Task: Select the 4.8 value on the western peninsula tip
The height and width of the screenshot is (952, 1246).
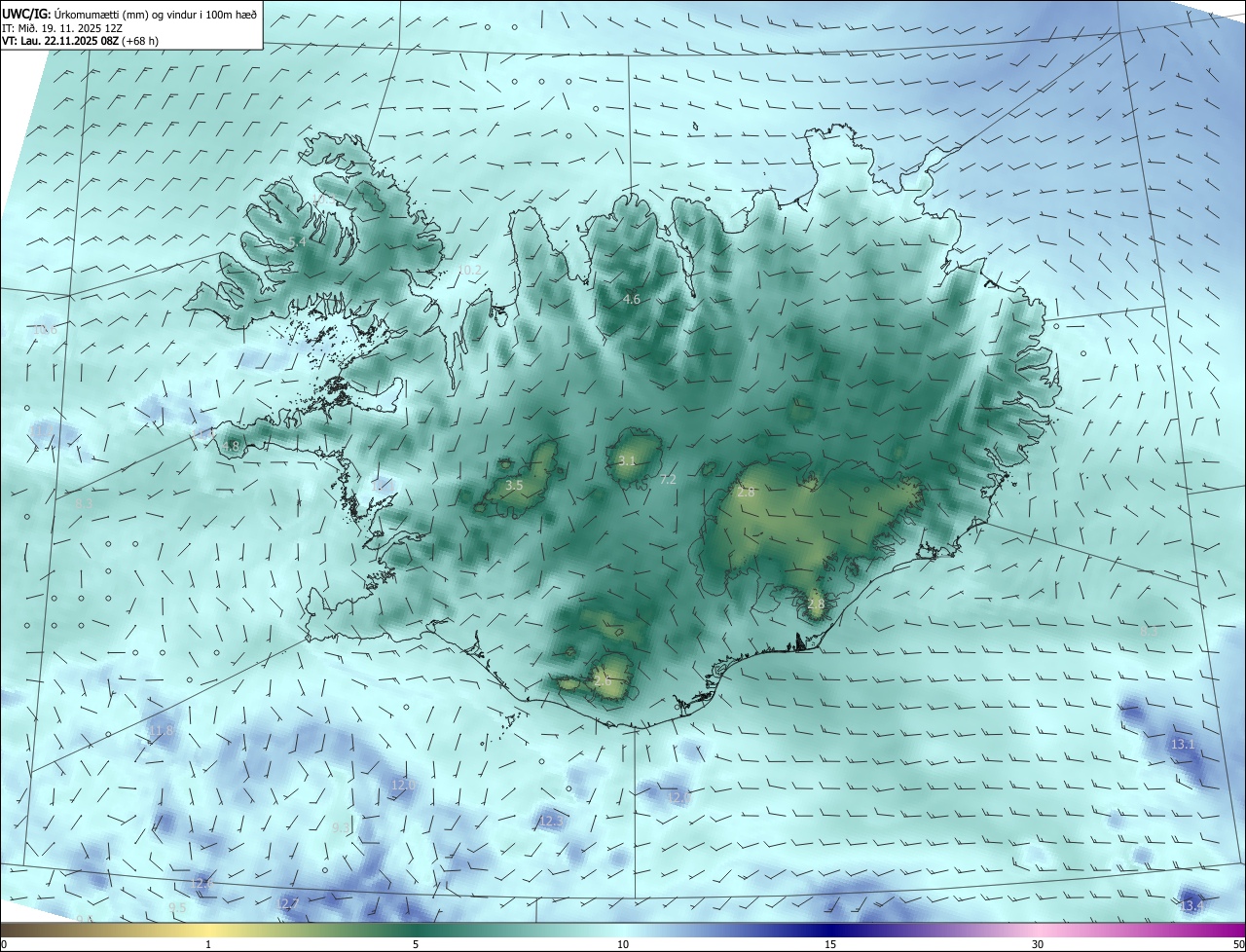Action: 231,447
